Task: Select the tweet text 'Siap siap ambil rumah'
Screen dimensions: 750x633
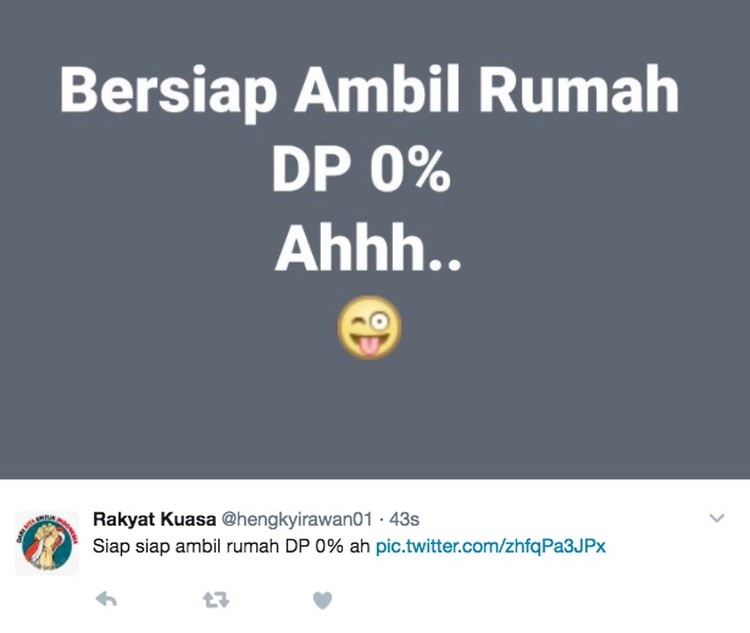Action: [x=186, y=546]
